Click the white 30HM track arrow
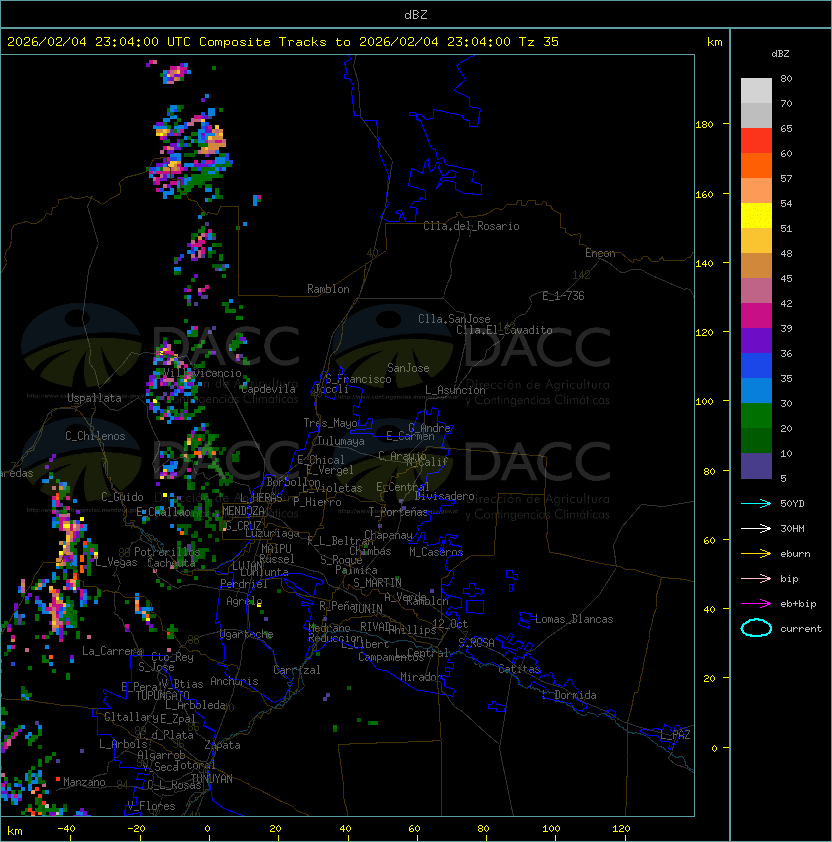The height and width of the screenshot is (842, 832). click(756, 528)
